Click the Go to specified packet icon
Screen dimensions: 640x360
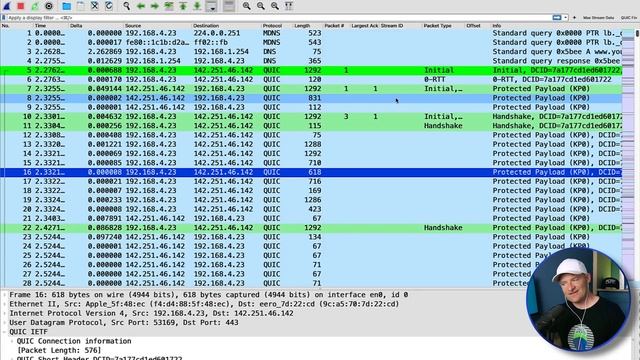pyautogui.click(x=169, y=6)
